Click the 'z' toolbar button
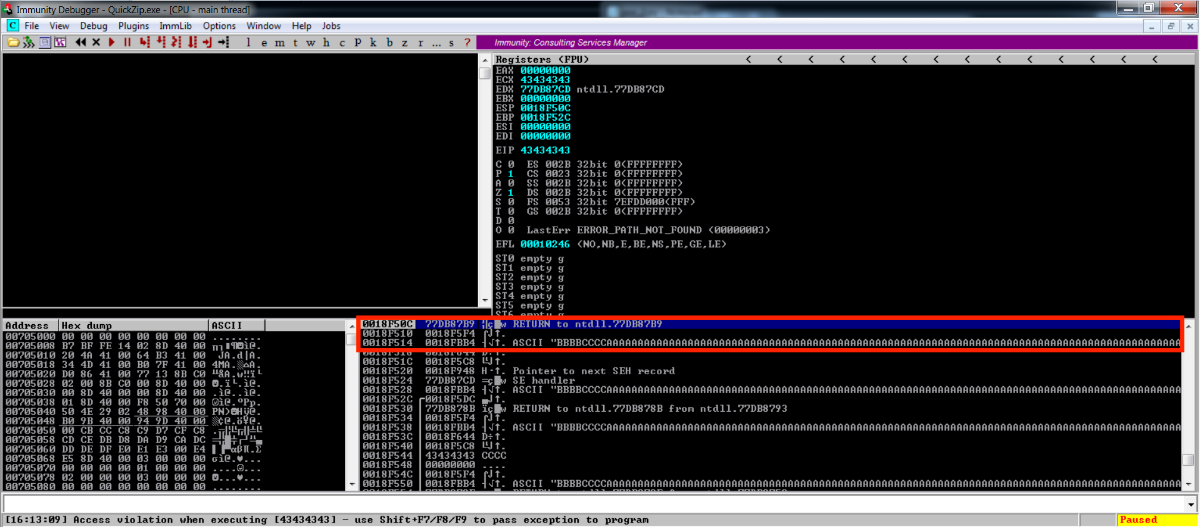This screenshot has height=527, width=1200. click(405, 42)
